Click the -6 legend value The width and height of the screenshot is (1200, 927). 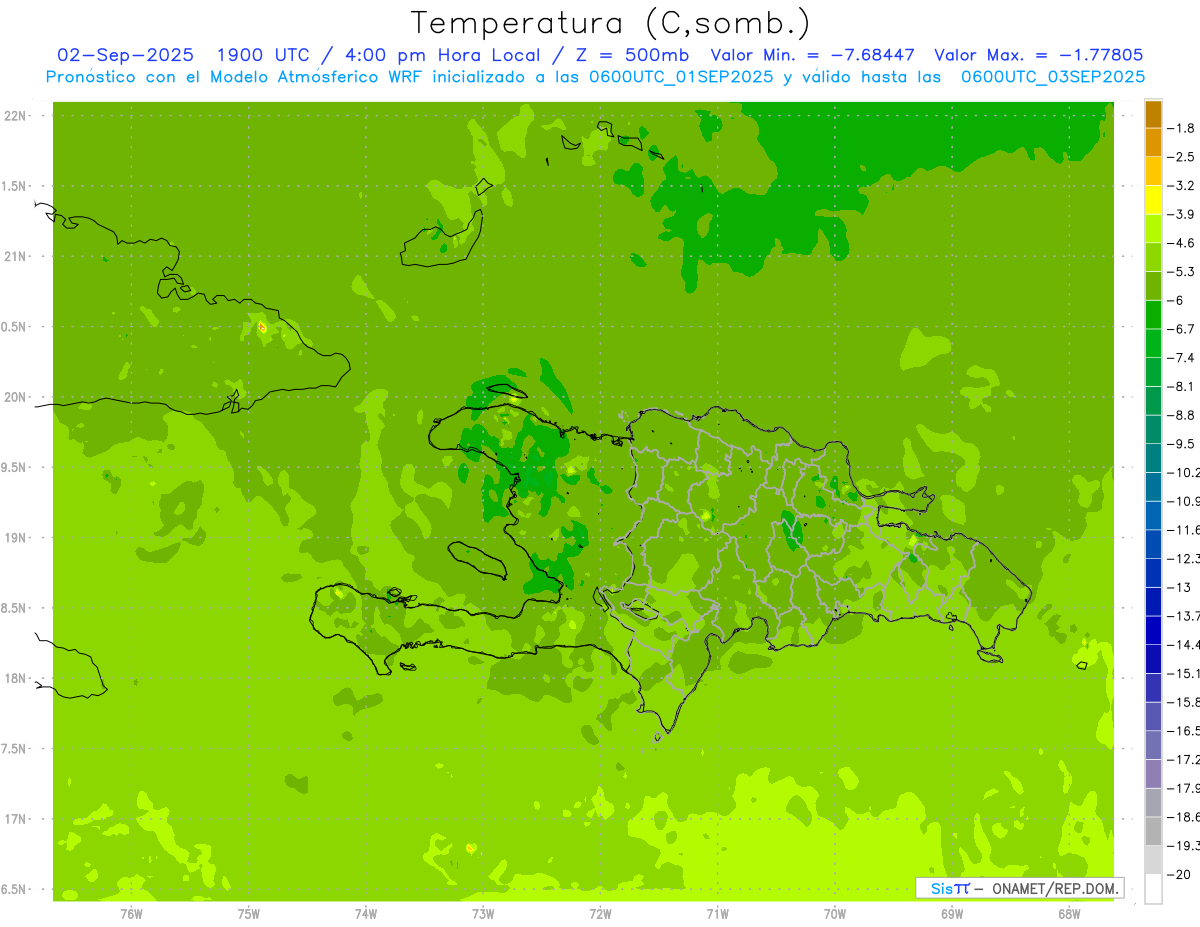[1177, 300]
